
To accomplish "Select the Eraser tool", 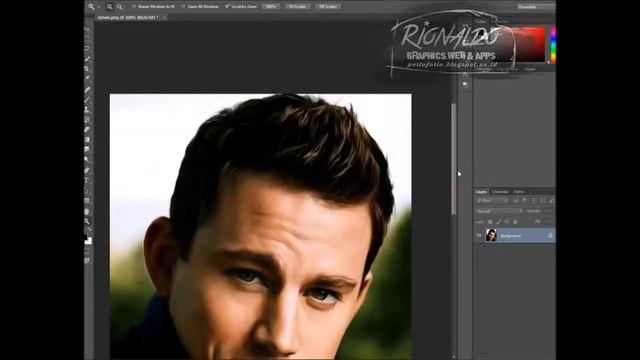I will click(88, 130).
